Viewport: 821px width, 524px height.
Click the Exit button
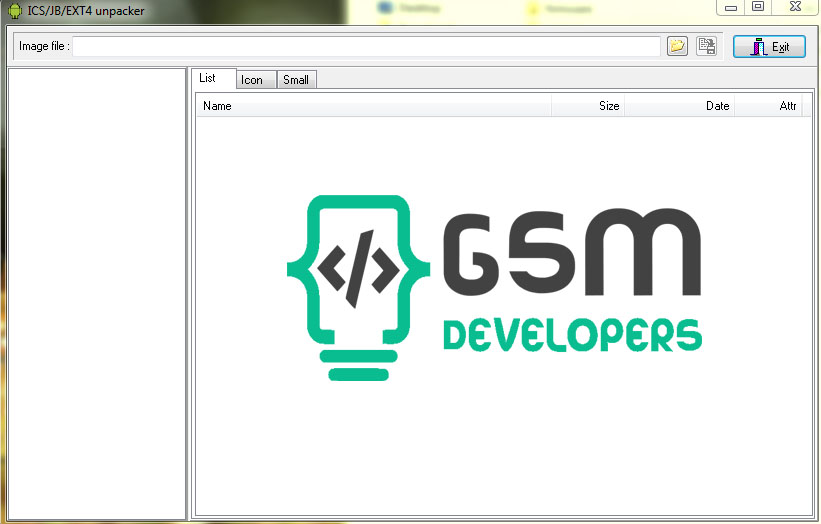click(x=769, y=47)
